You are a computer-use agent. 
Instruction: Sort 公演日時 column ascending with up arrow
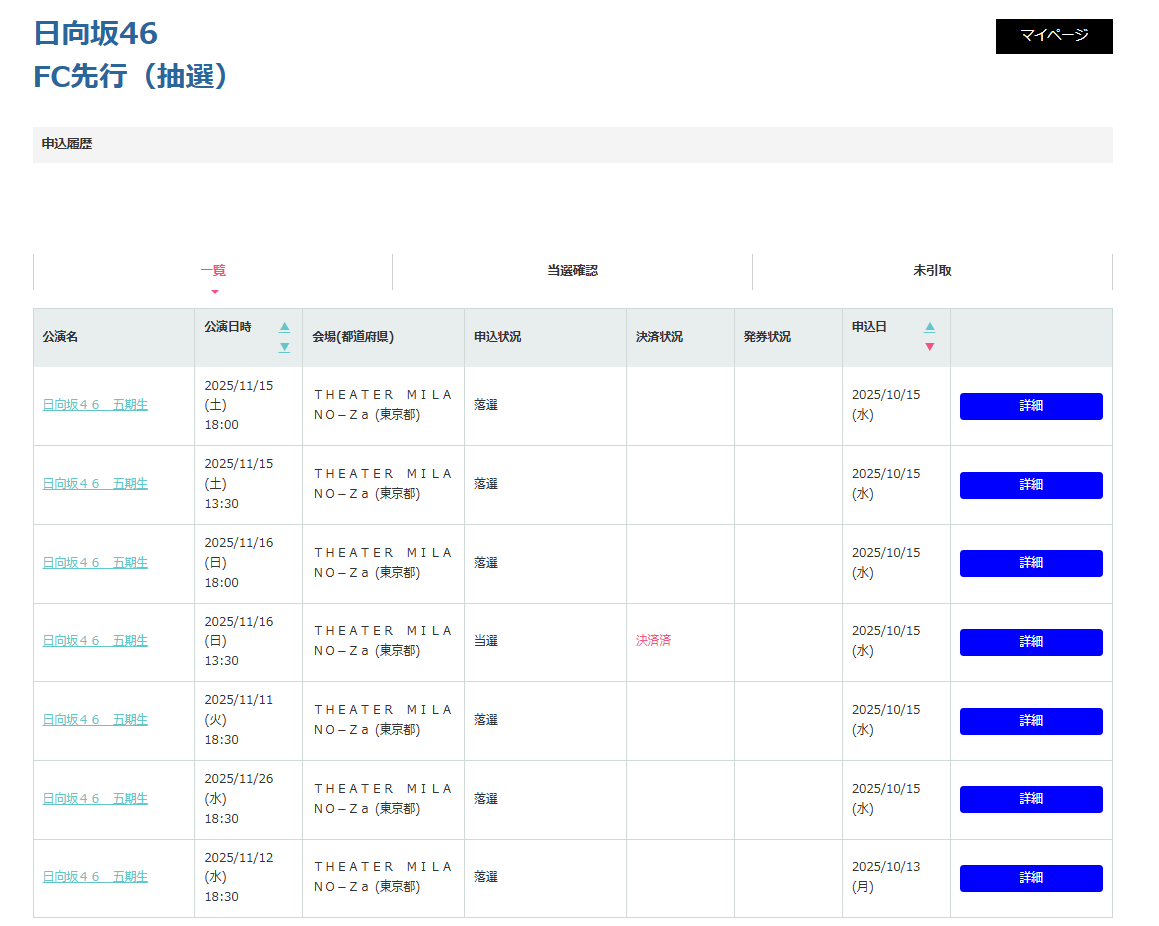(x=284, y=327)
